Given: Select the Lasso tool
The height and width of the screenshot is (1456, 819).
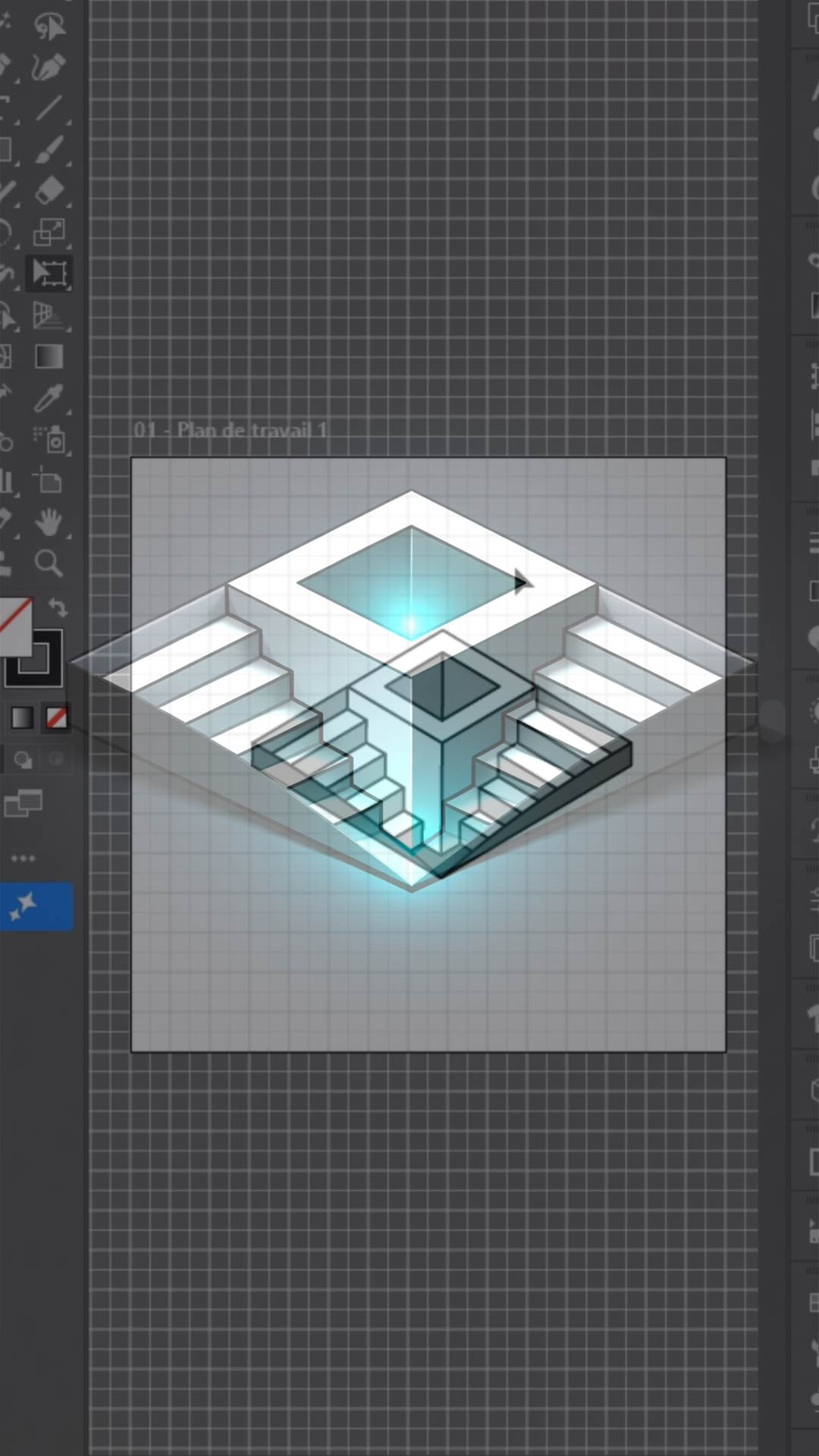Looking at the screenshot, I should pos(50,27).
